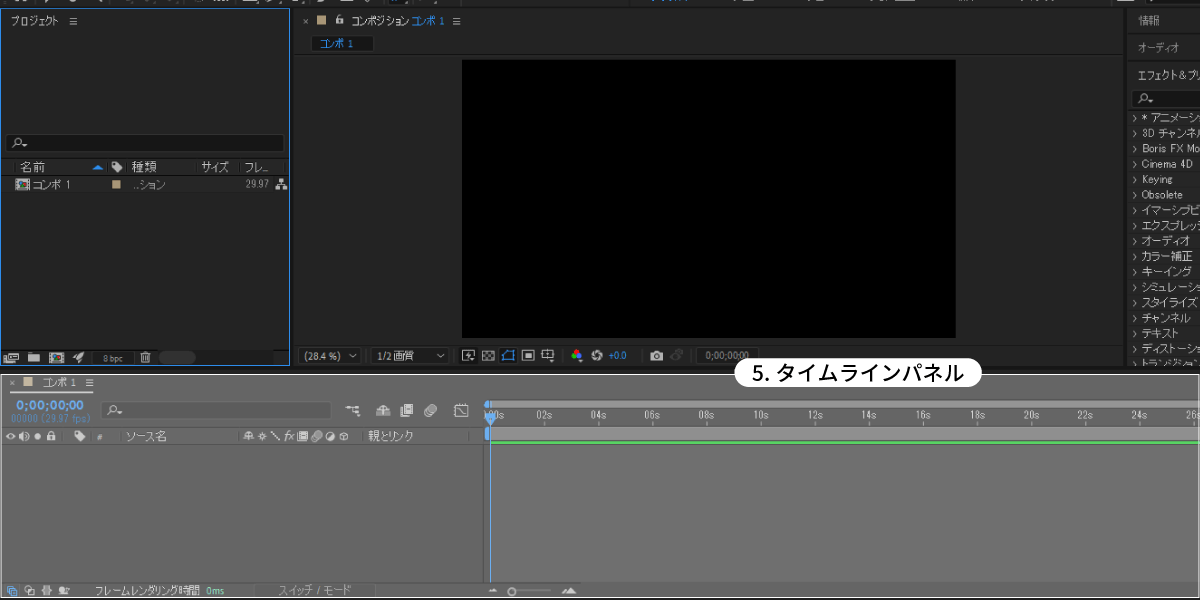Click the Region of Interest icon

click(527, 355)
